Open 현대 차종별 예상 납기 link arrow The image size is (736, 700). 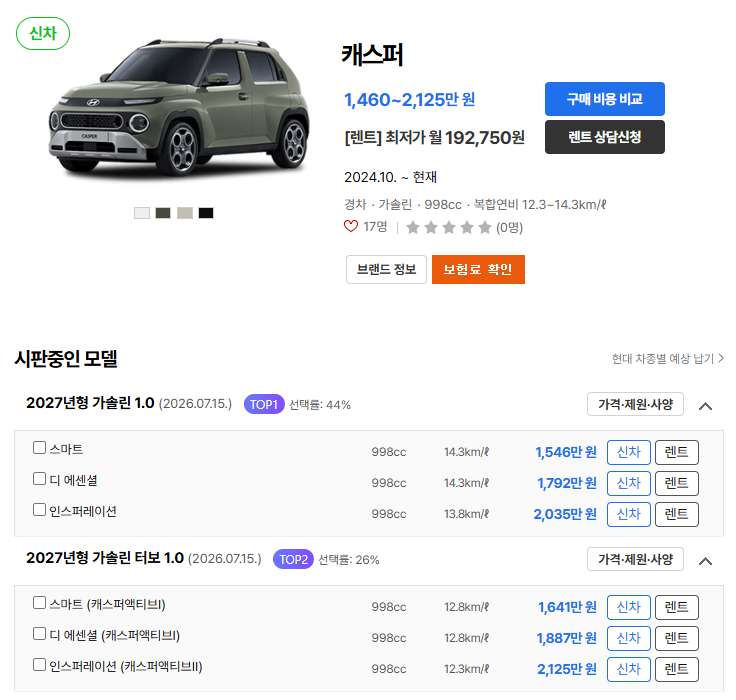721,359
